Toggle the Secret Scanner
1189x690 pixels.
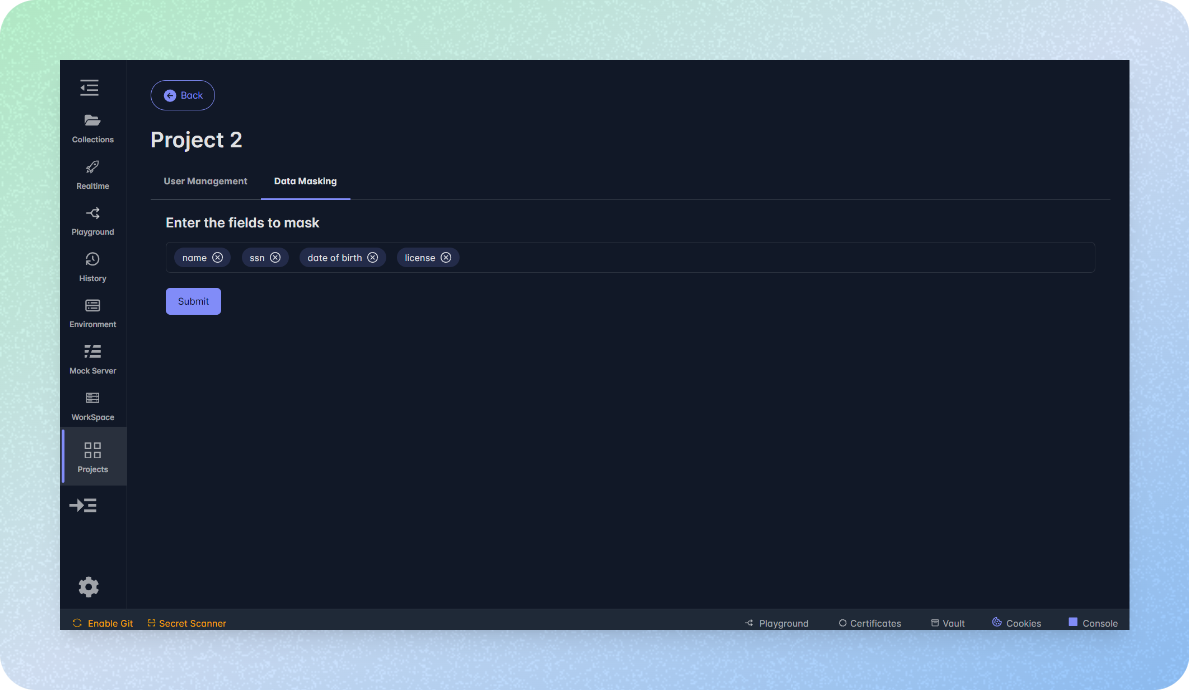(186, 622)
